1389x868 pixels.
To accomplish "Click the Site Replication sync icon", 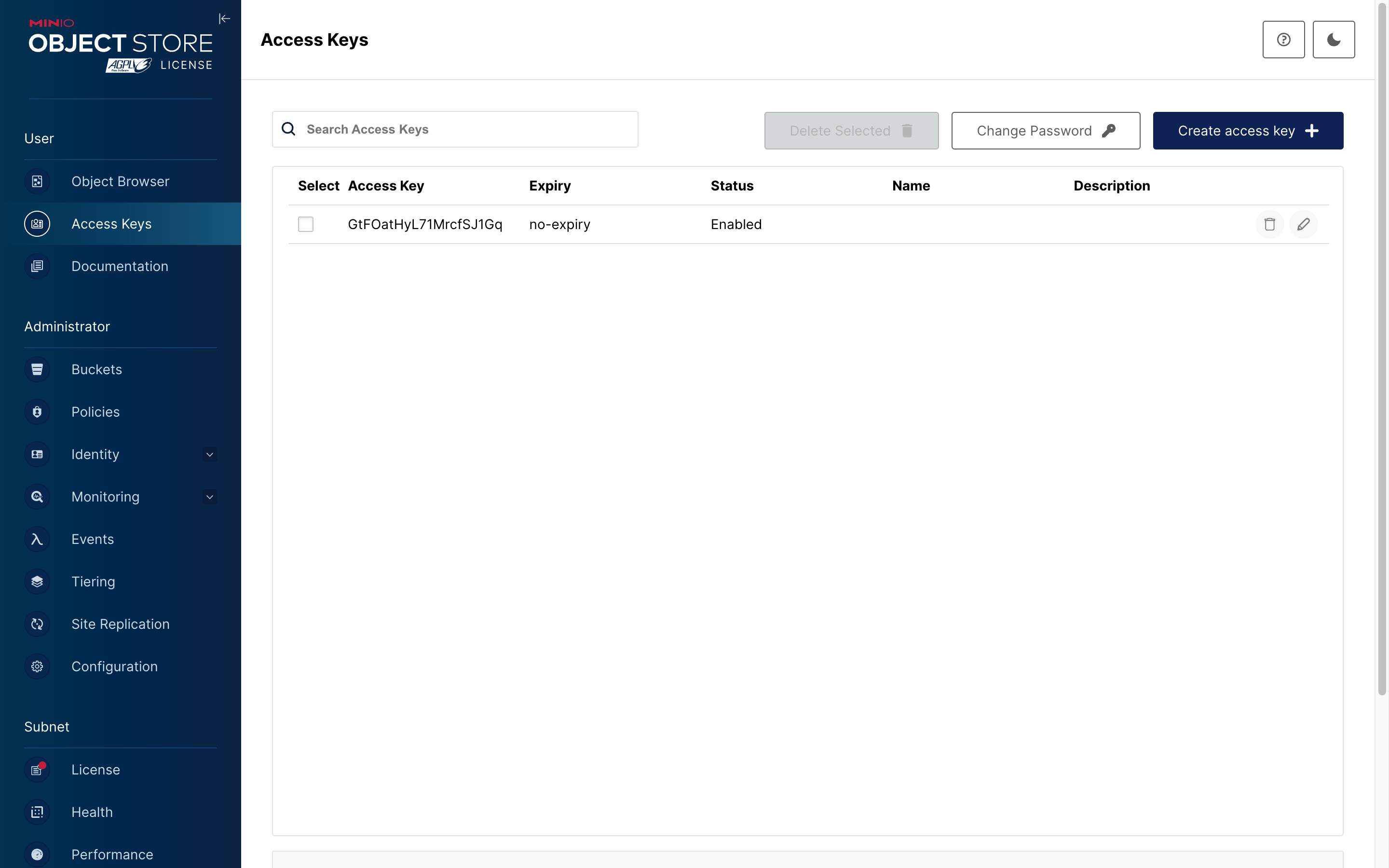I will 37,624.
